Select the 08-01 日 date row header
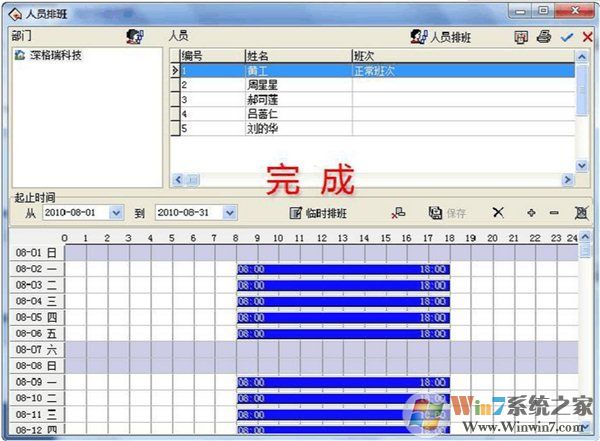 pos(36,253)
